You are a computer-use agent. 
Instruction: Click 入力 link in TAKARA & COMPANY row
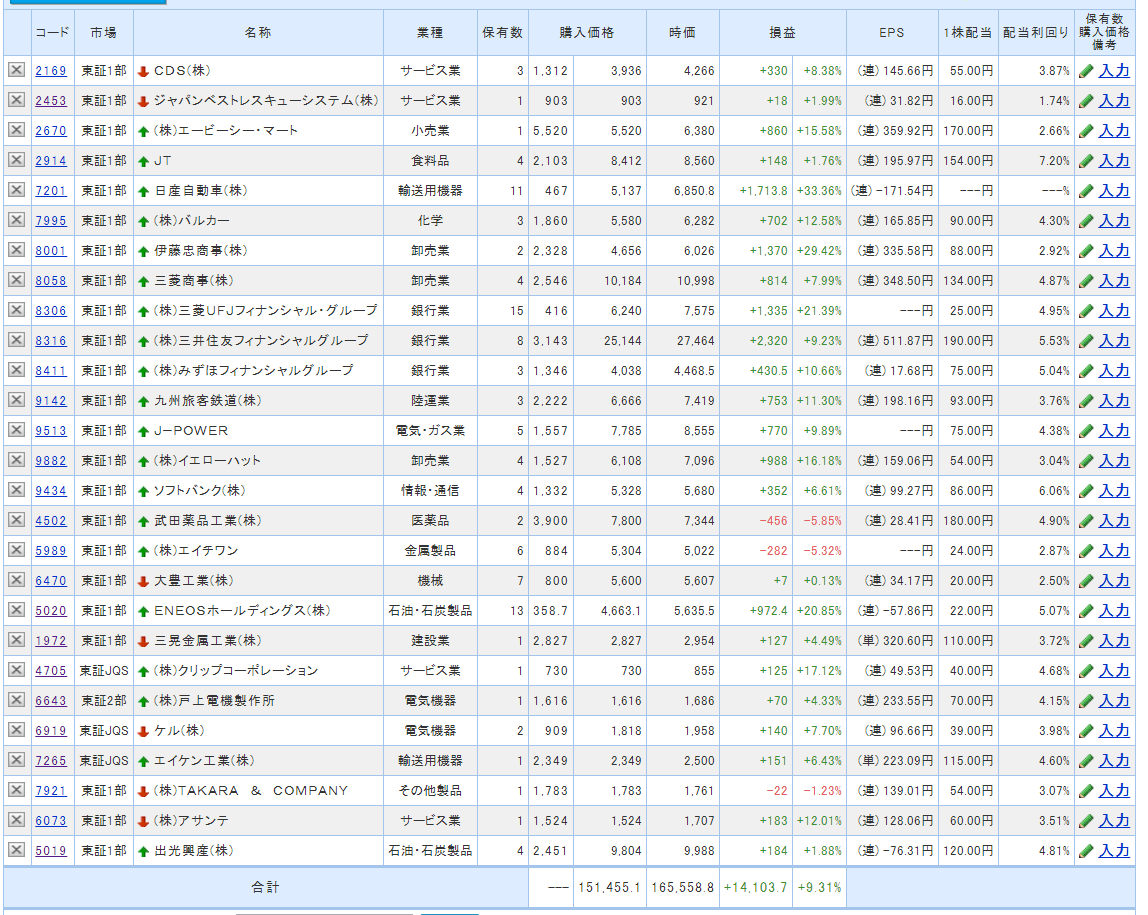pos(1114,791)
